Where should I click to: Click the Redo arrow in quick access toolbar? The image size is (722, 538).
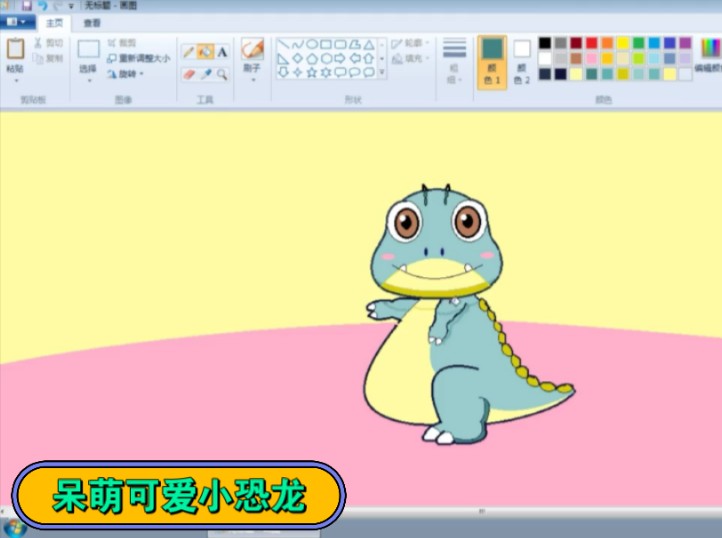pyautogui.click(x=57, y=6)
